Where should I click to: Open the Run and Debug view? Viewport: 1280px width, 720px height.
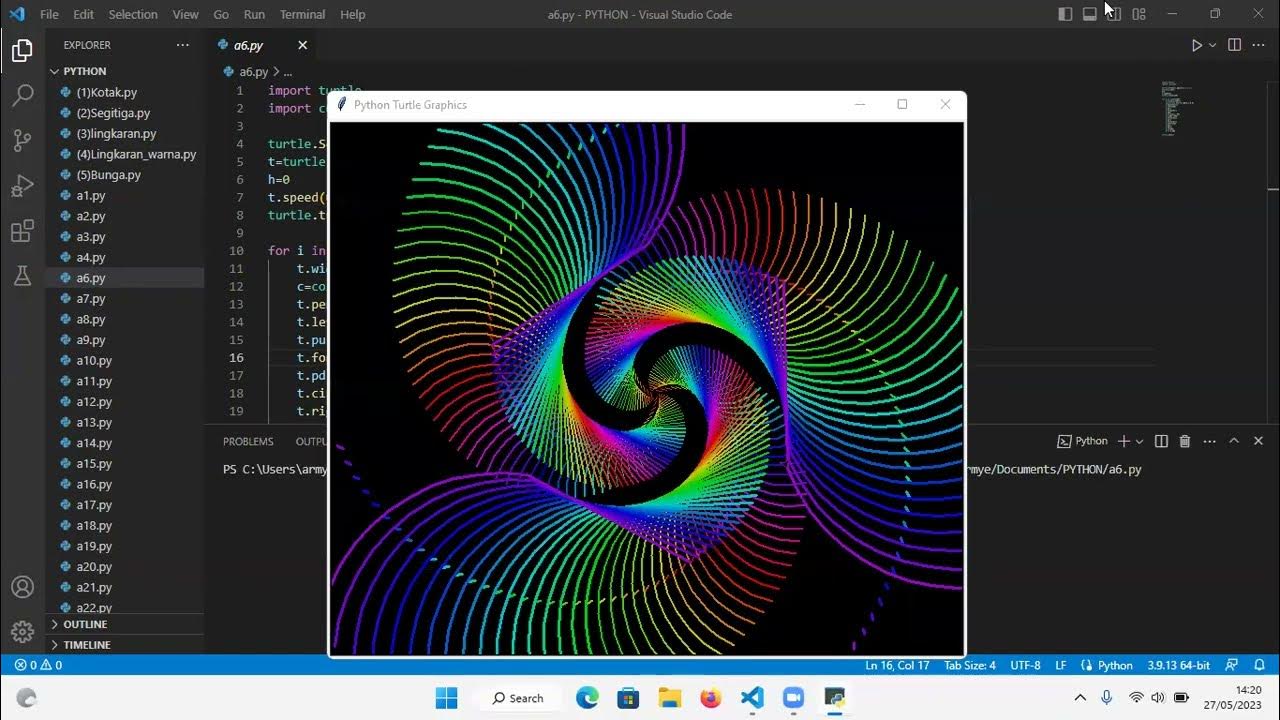(x=22, y=187)
